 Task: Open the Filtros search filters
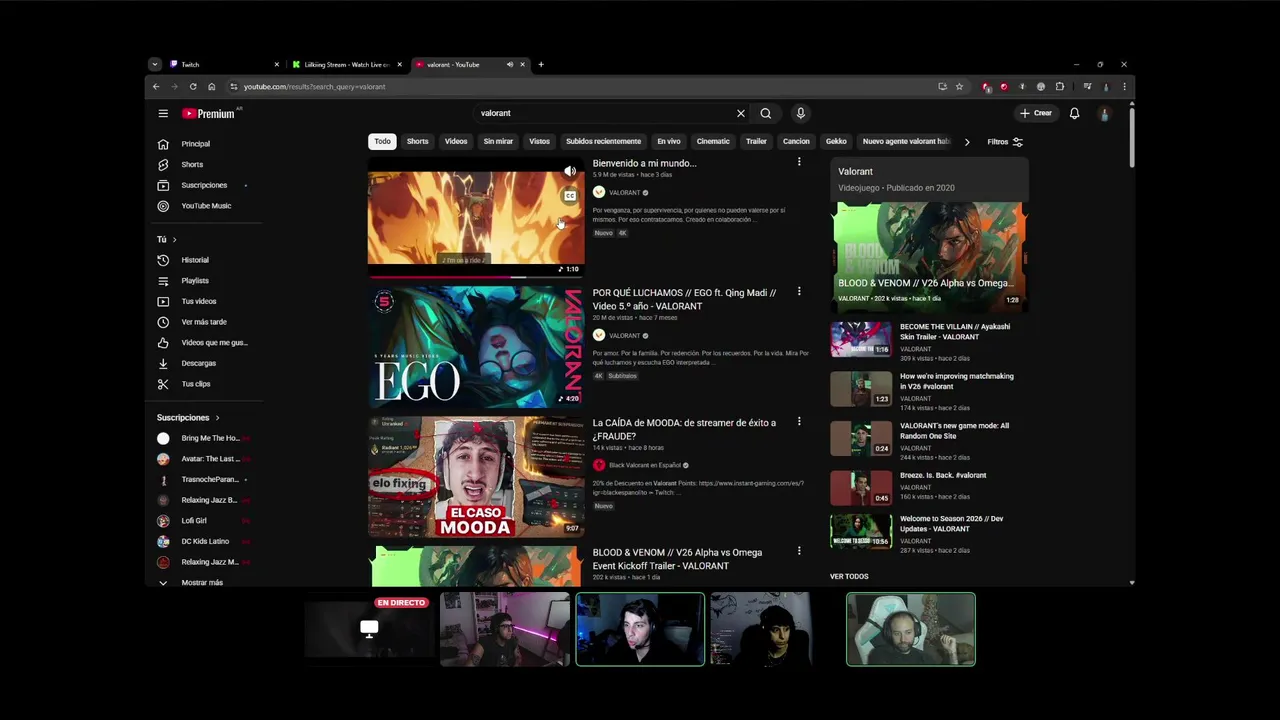point(1005,142)
